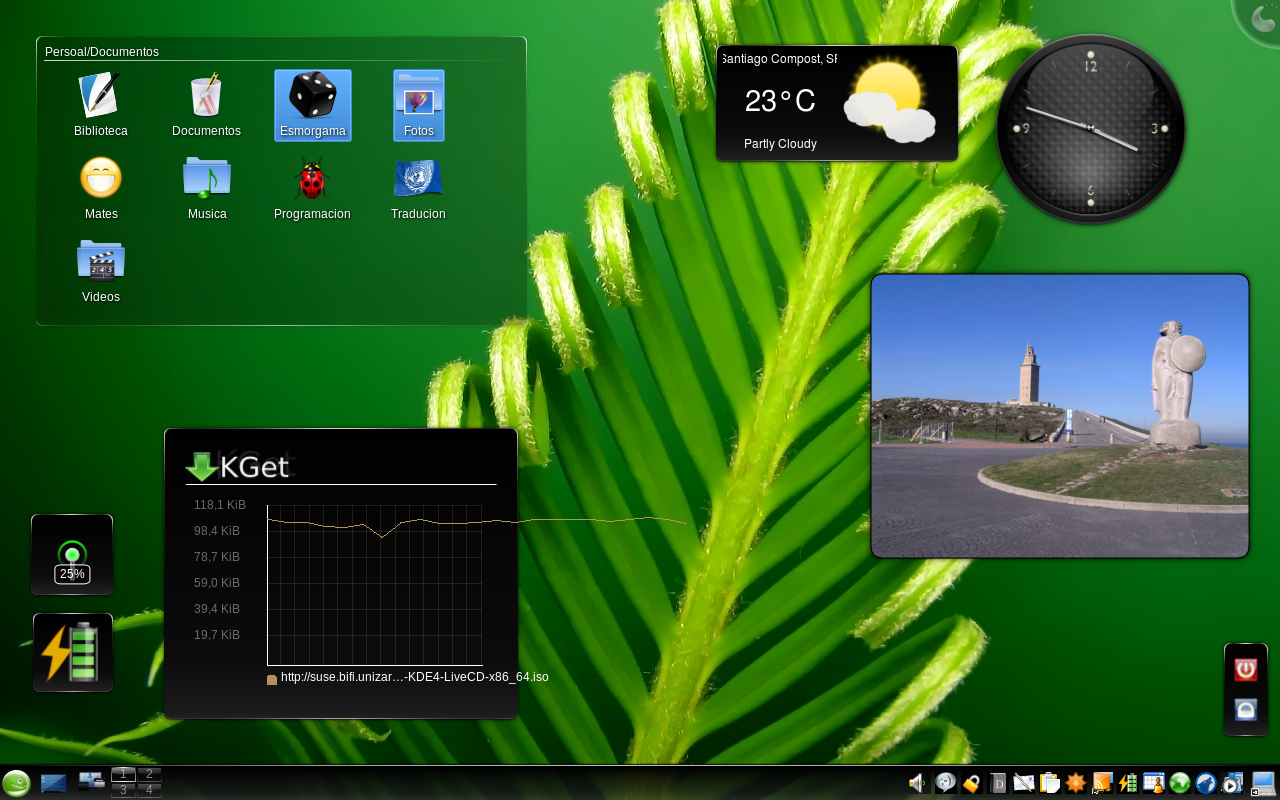This screenshot has height=800, width=1280.
Task: Click the padlock wallet tray icon
Action: click(x=971, y=783)
